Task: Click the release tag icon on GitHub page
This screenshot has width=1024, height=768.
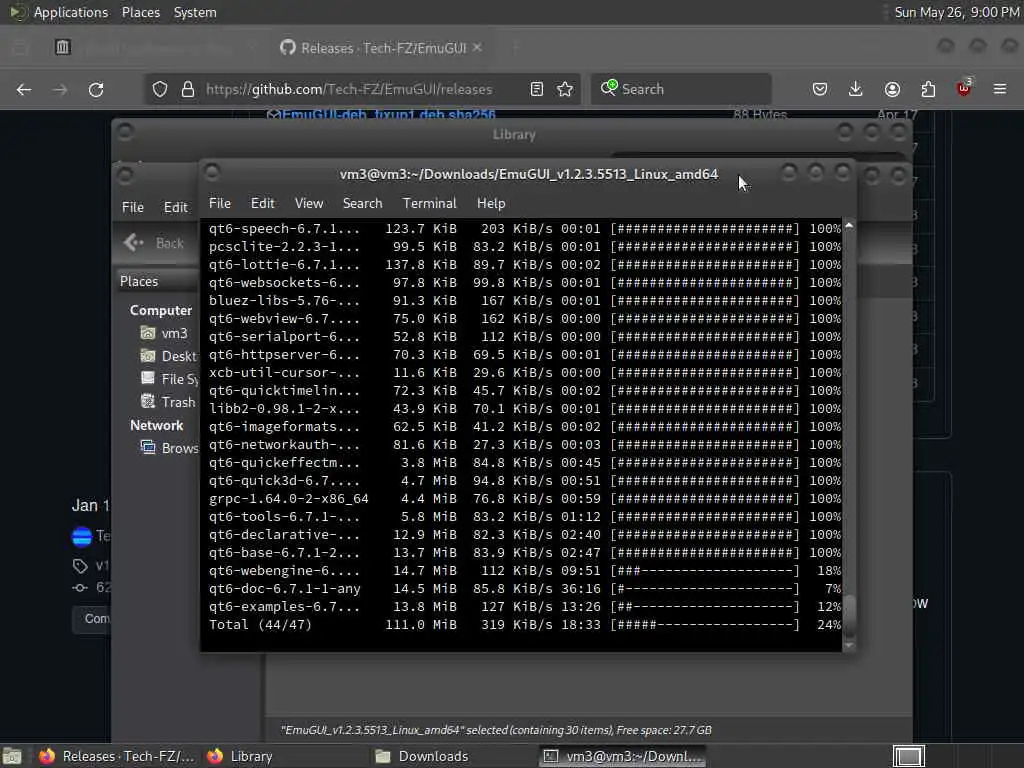Action: [80, 566]
